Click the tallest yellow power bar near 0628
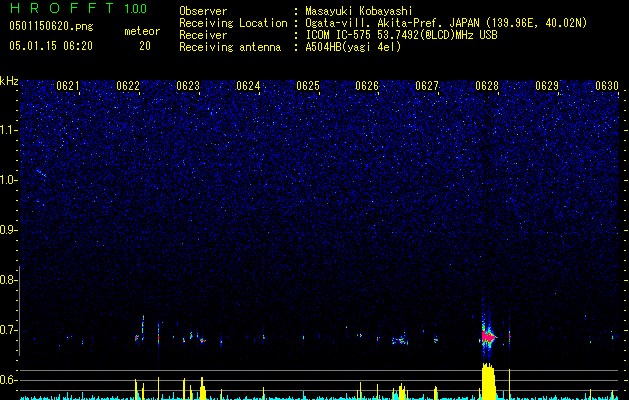 (488, 381)
